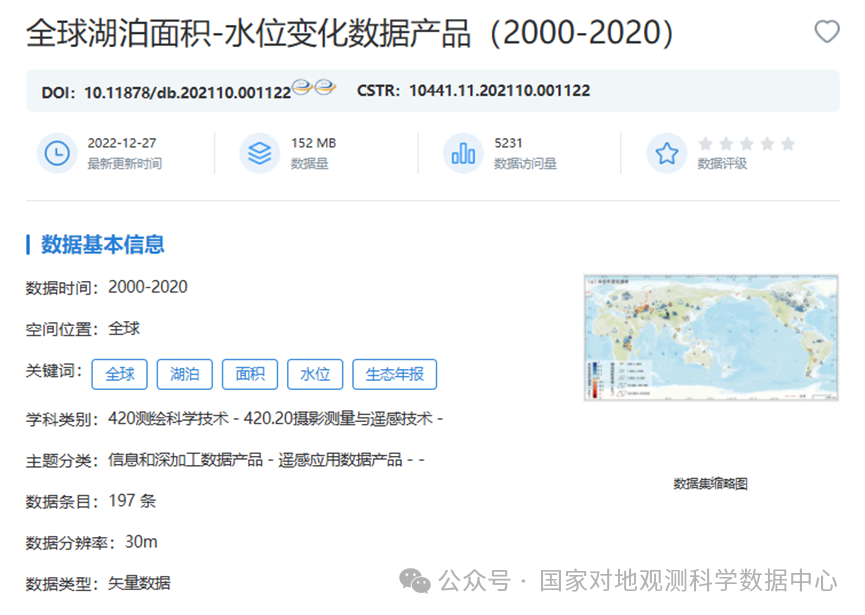The width and height of the screenshot is (865, 615).
Task: Click the 面积 keyword tag
Action: click(250, 374)
